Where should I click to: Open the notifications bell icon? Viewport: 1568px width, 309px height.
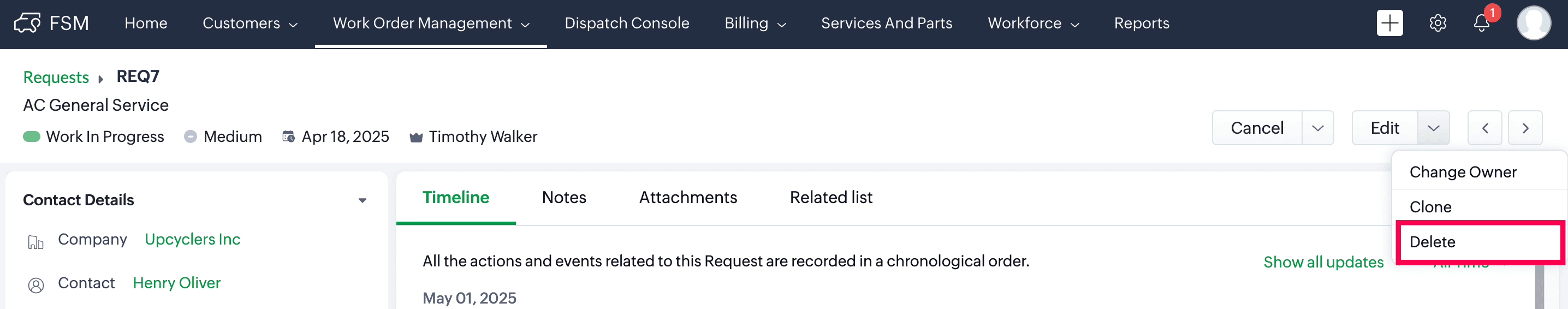point(1482,23)
